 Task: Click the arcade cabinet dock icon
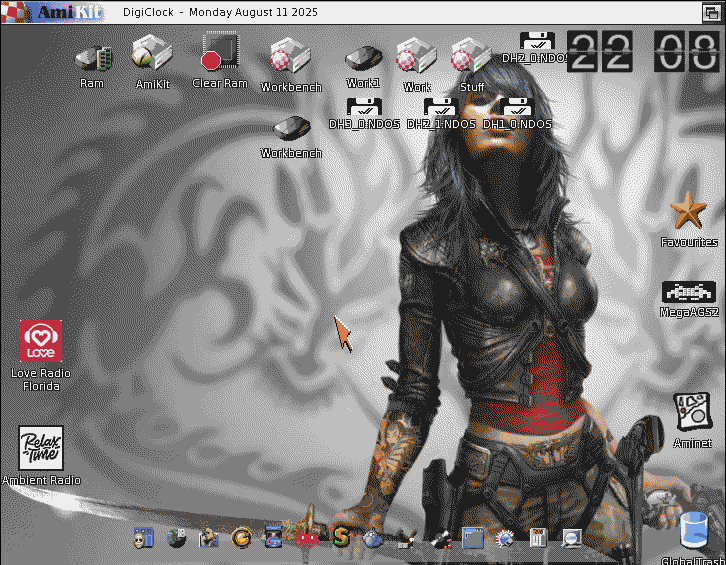[273, 538]
